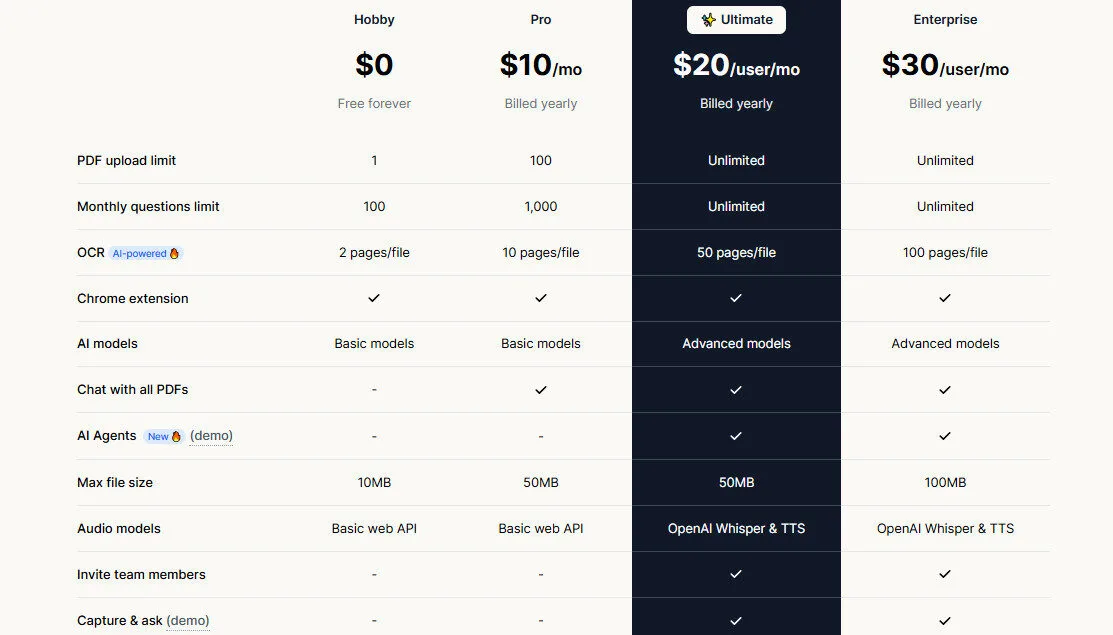Click the Ultimate plan pill badge

point(736,19)
